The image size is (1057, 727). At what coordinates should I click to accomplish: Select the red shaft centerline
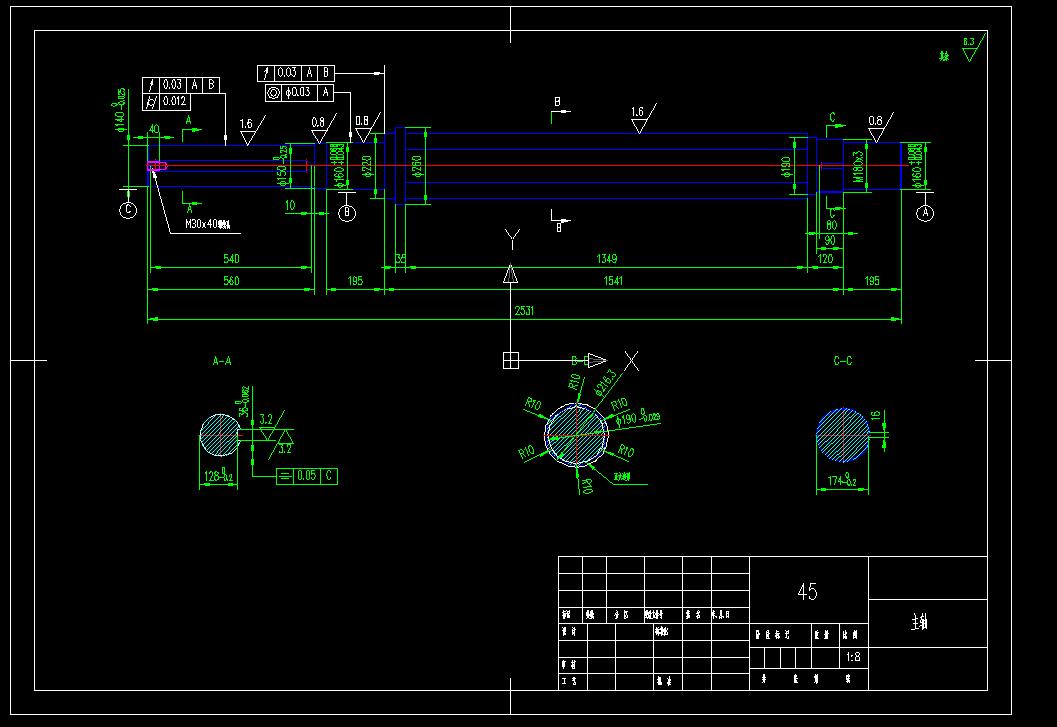click(527, 165)
